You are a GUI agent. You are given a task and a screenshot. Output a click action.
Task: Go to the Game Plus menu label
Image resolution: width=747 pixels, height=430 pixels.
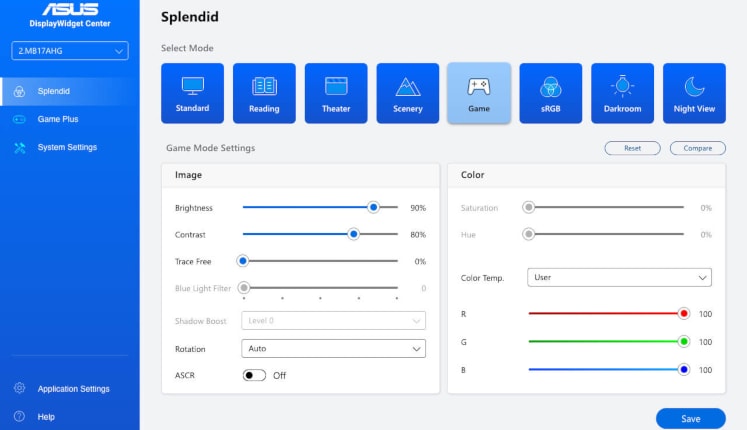[58, 119]
